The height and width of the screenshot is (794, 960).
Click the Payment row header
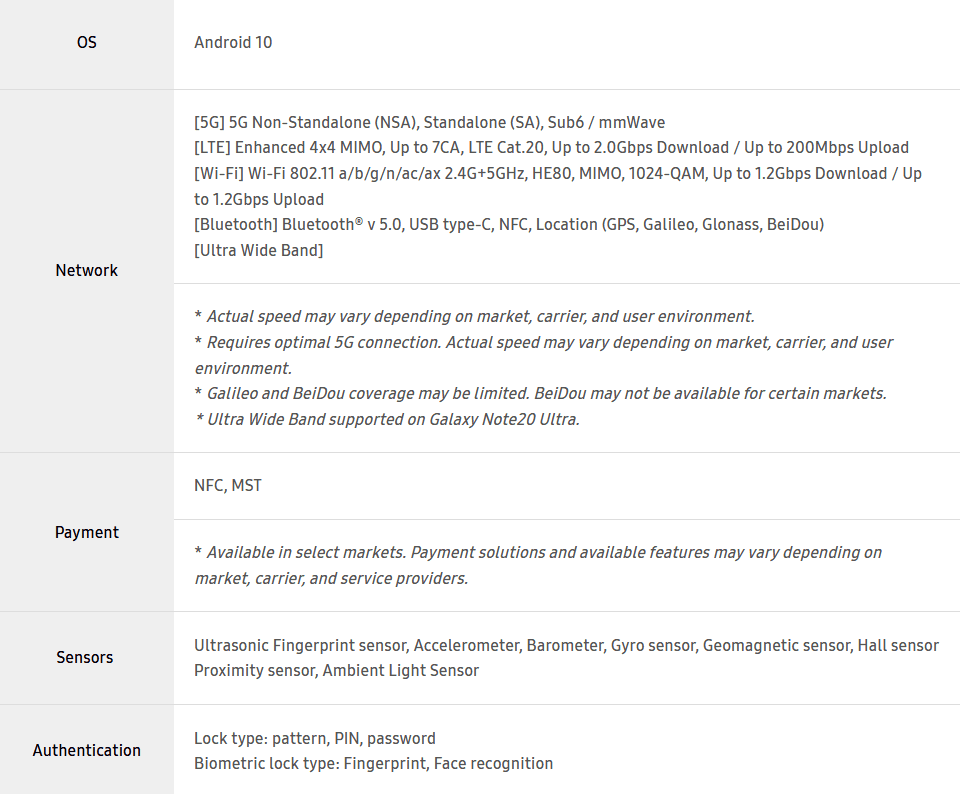(87, 532)
